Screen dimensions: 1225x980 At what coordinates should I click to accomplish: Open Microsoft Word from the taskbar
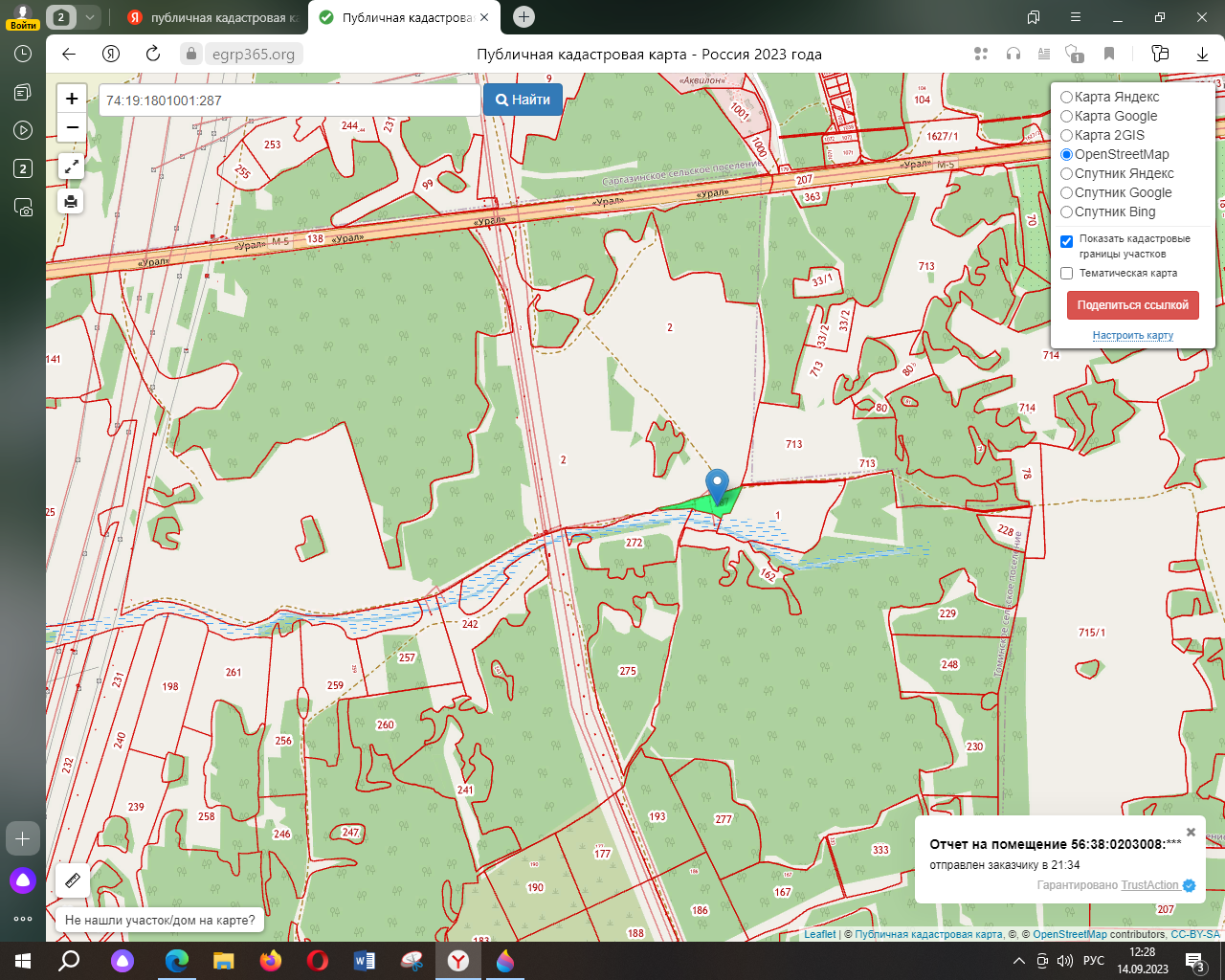[x=365, y=961]
